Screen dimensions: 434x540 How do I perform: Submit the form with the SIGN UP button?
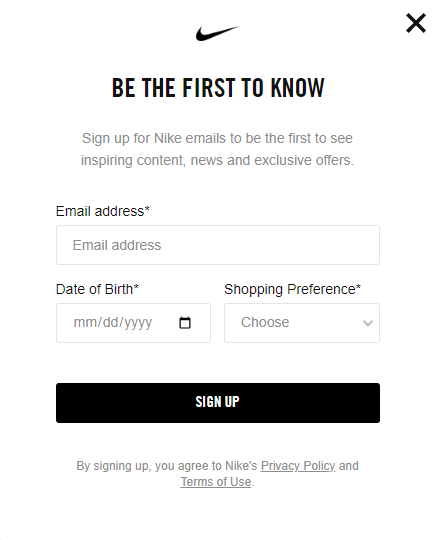[x=218, y=403]
